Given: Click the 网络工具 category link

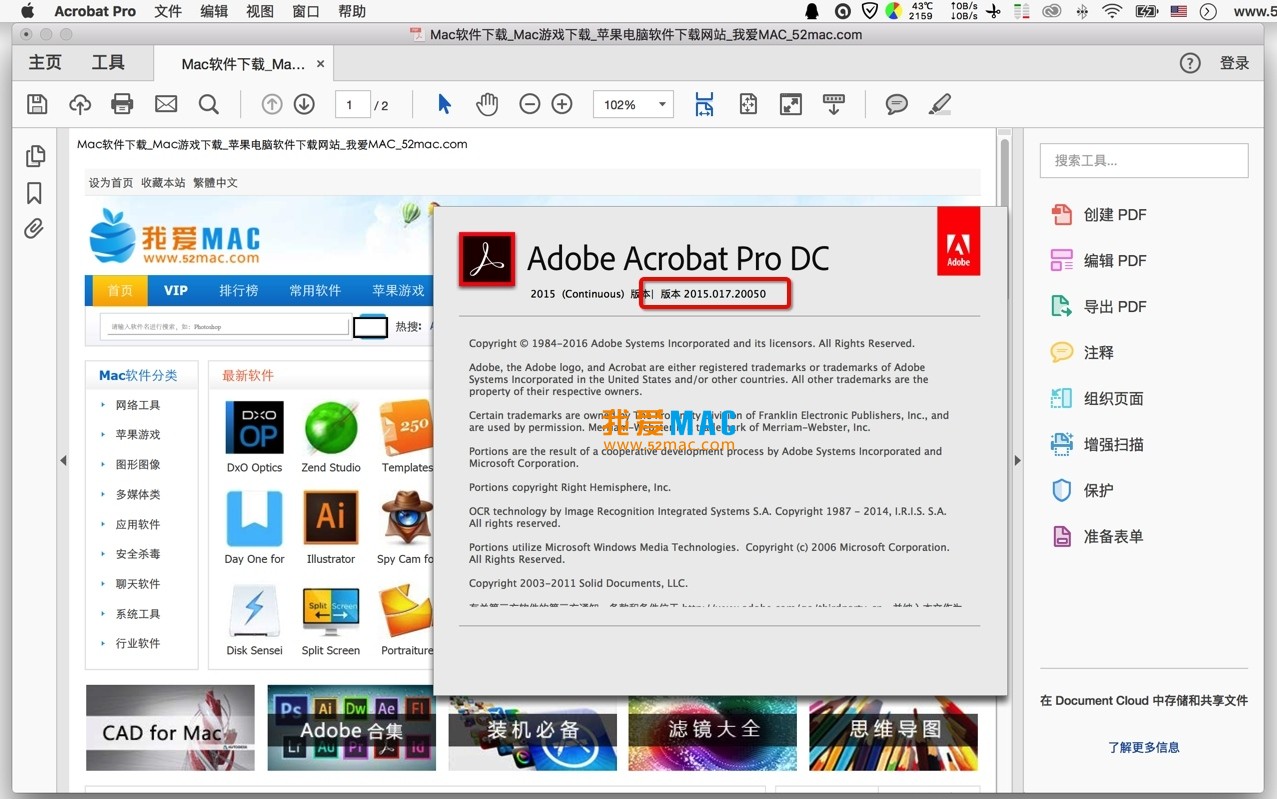Looking at the screenshot, I should point(138,405).
